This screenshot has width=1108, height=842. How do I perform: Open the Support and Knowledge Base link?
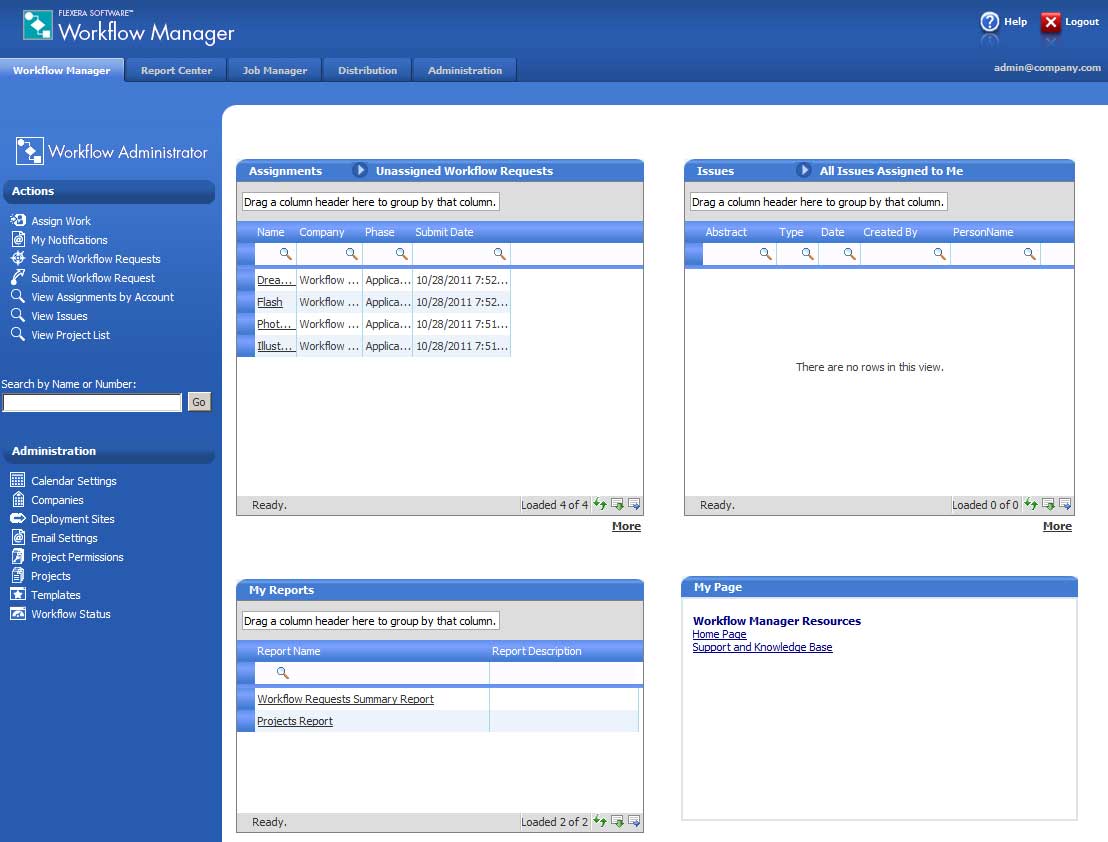762,647
